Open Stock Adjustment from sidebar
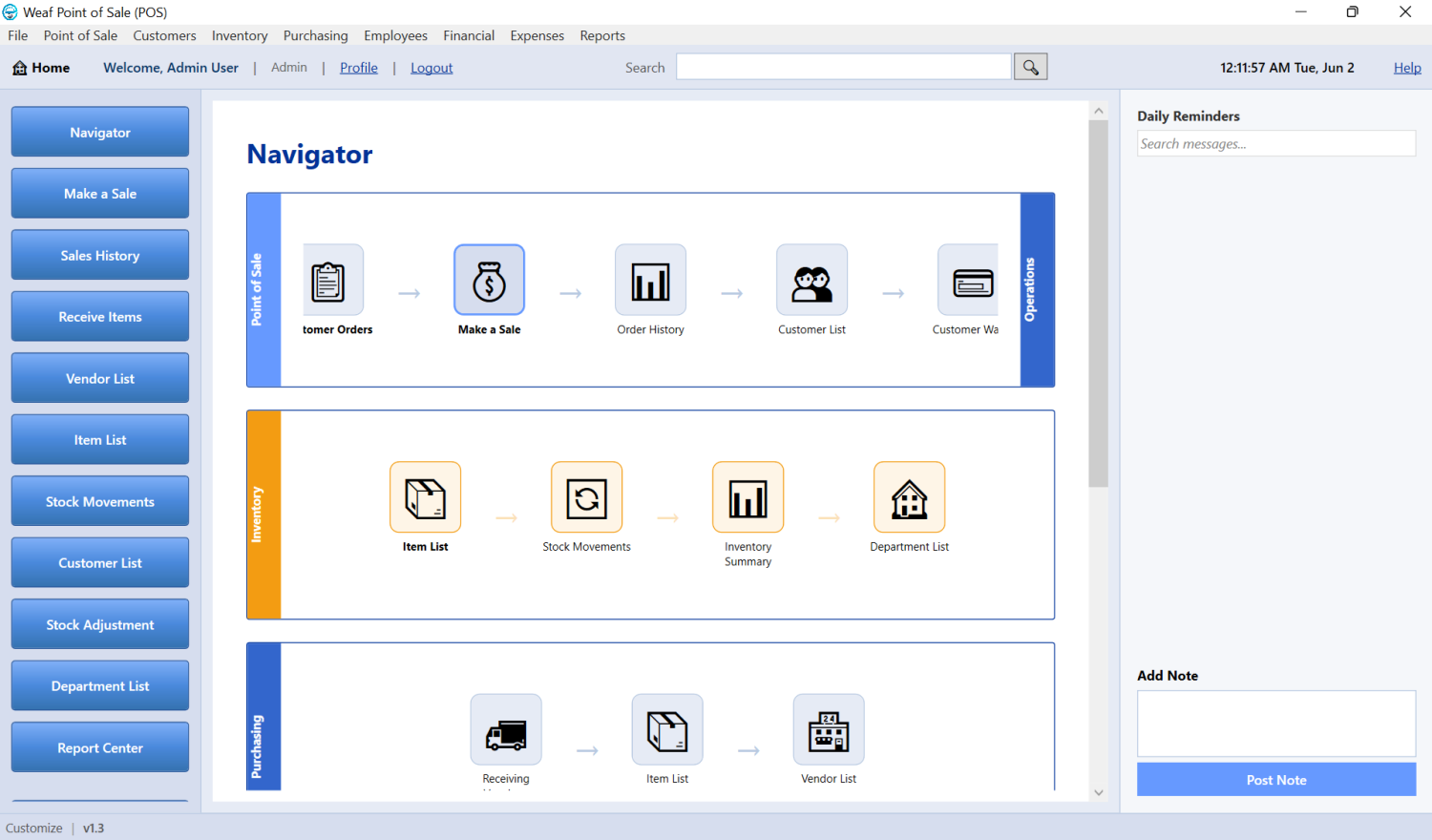This screenshot has height=840, width=1432. (100, 624)
